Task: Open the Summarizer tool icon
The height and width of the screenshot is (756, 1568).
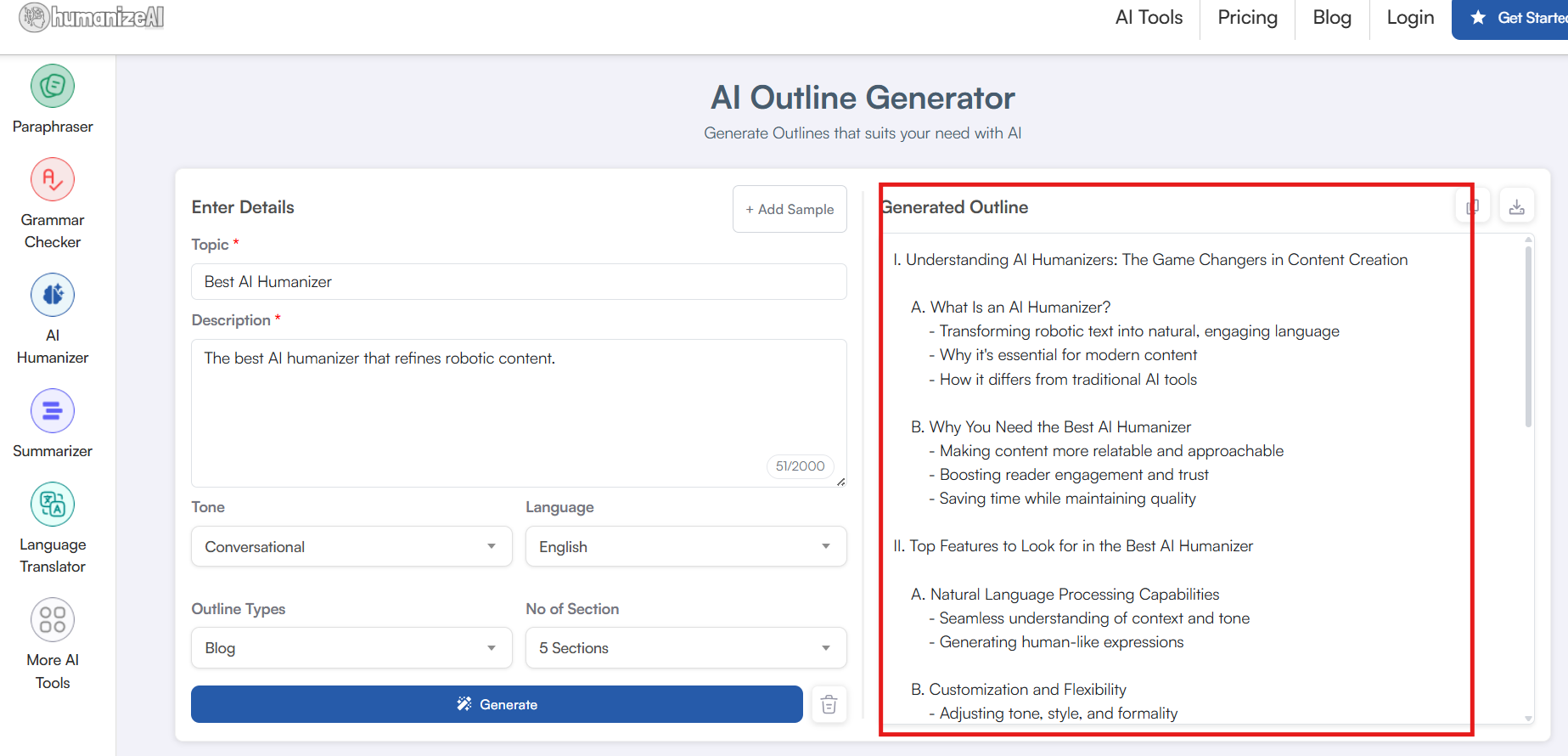Action: [53, 411]
